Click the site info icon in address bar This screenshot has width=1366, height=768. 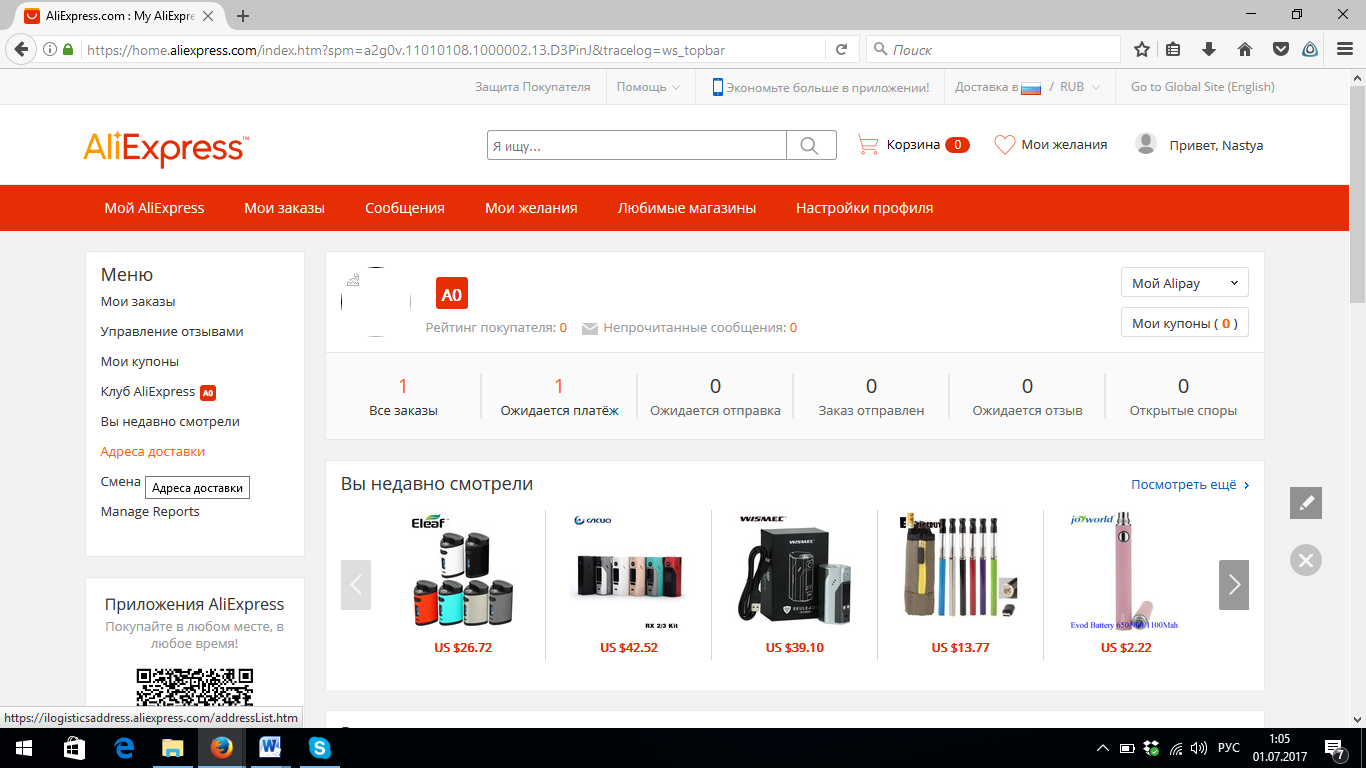50,49
